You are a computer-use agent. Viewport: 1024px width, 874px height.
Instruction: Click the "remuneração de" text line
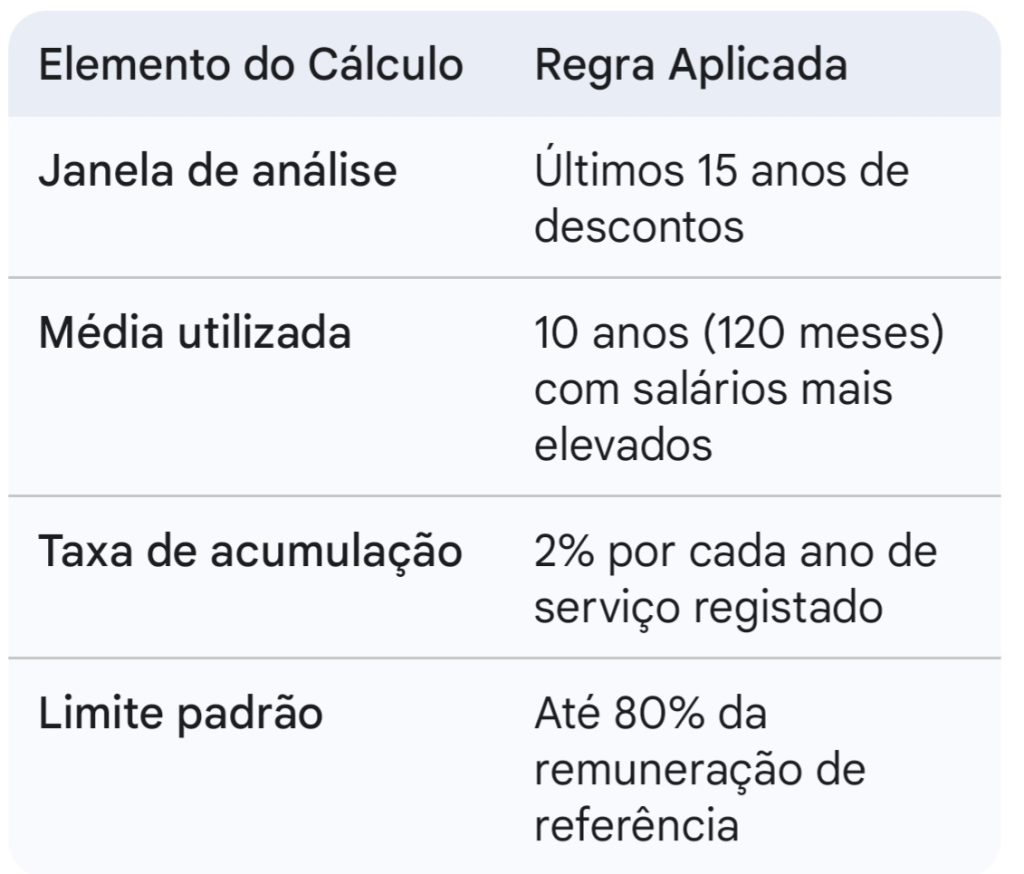pos(699,770)
